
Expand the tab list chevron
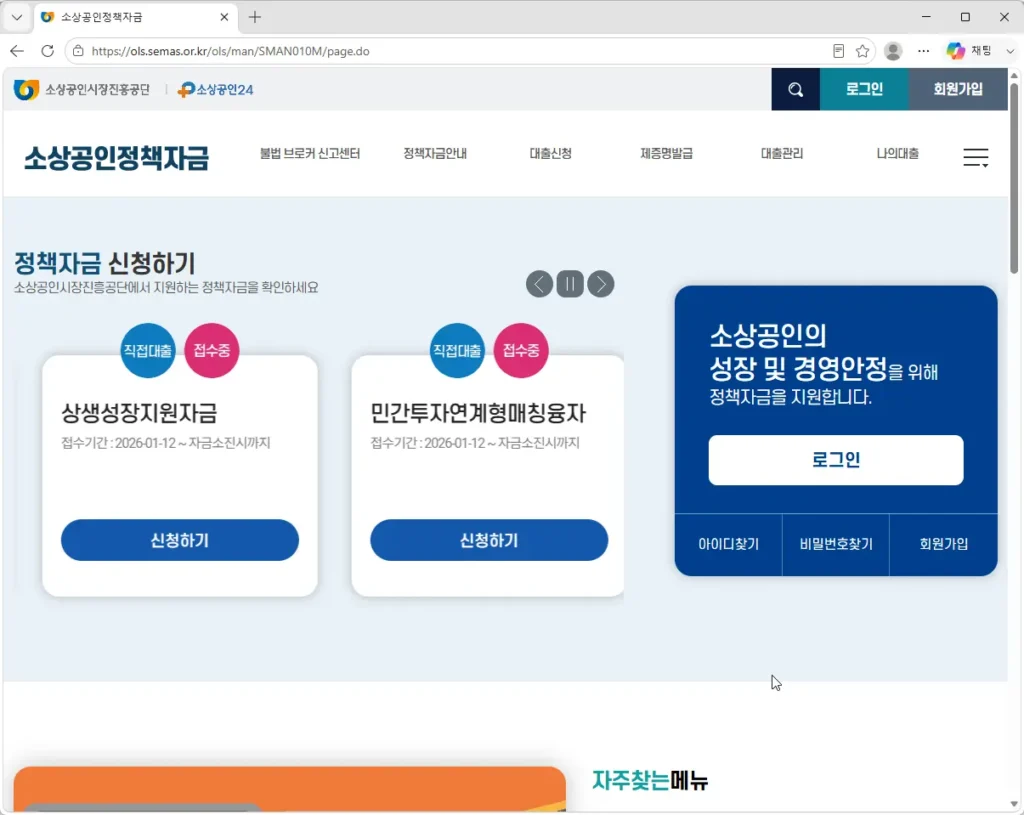(x=17, y=17)
